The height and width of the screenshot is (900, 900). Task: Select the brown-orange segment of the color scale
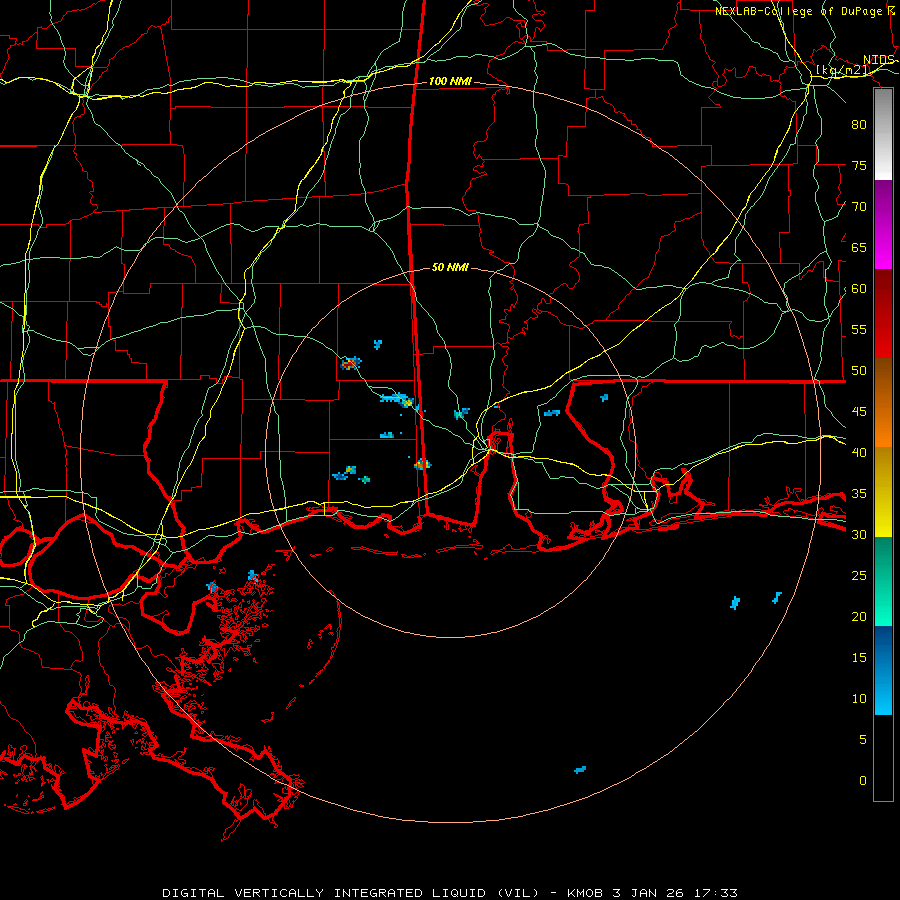[883, 402]
